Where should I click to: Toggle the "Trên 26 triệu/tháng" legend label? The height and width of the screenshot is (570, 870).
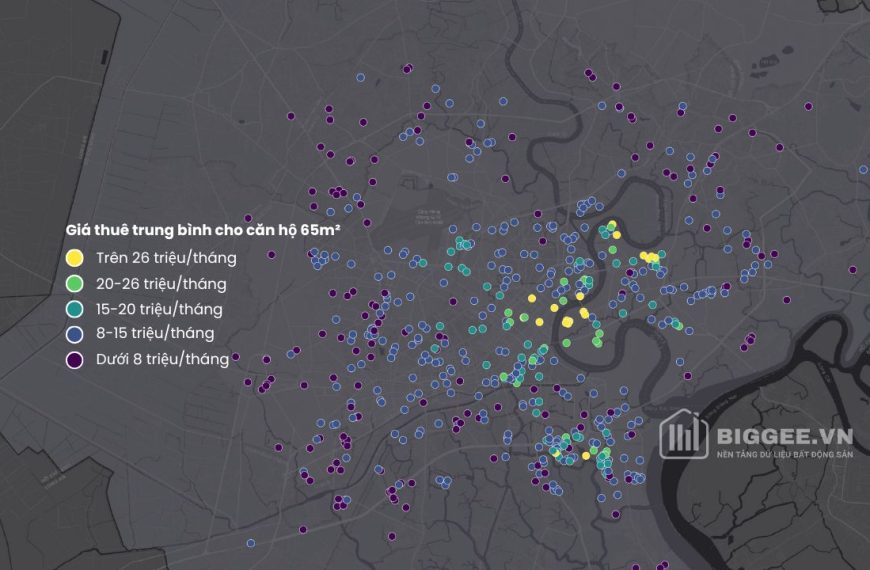pos(166,258)
